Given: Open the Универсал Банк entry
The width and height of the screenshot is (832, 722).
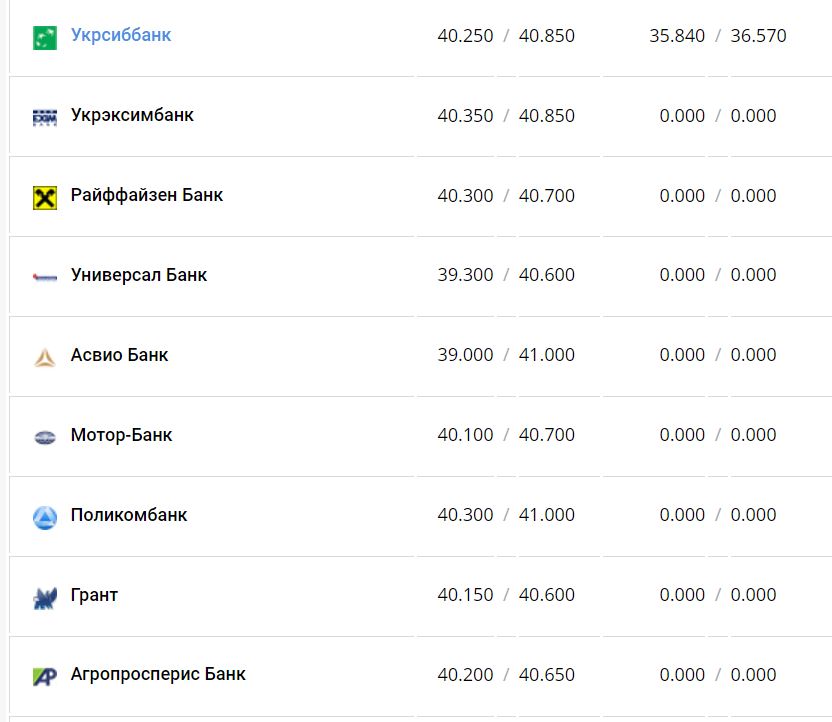Looking at the screenshot, I should [139, 275].
